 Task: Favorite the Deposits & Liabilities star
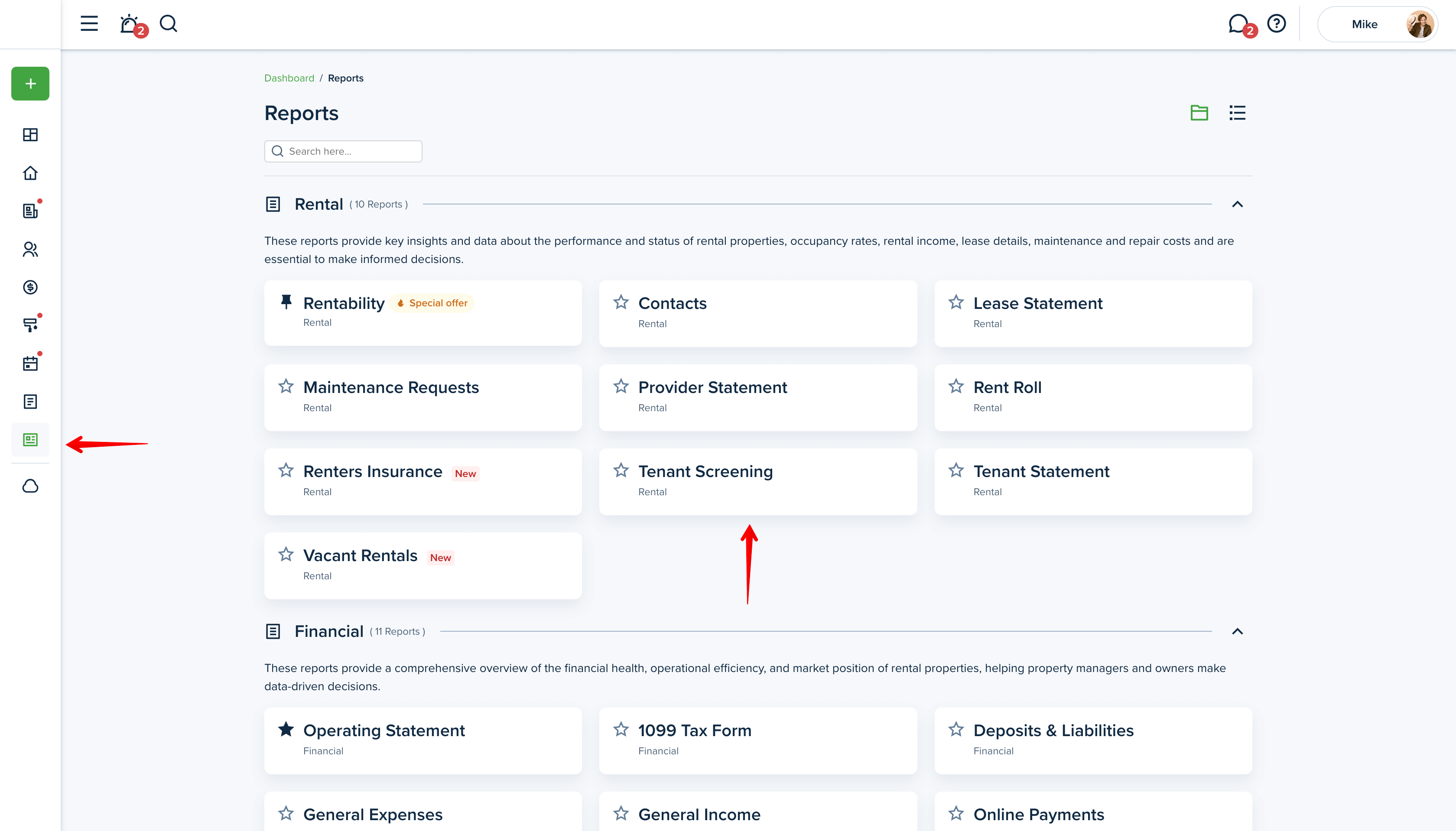click(956, 730)
